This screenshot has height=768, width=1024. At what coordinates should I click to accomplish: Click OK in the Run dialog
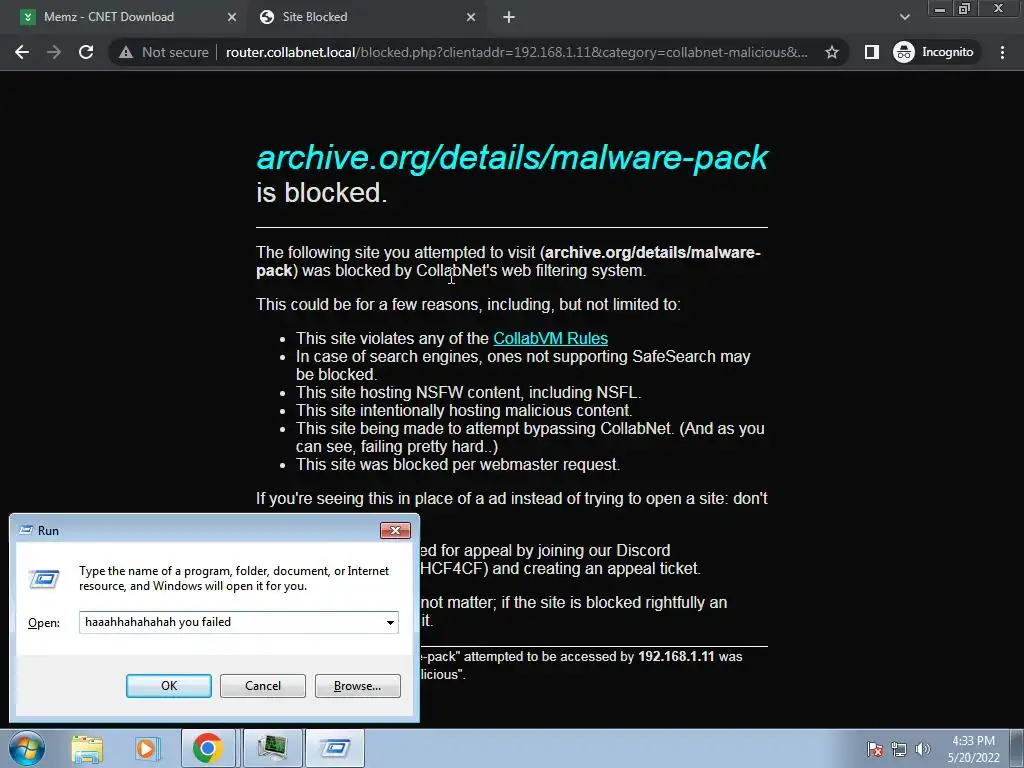tap(168, 686)
